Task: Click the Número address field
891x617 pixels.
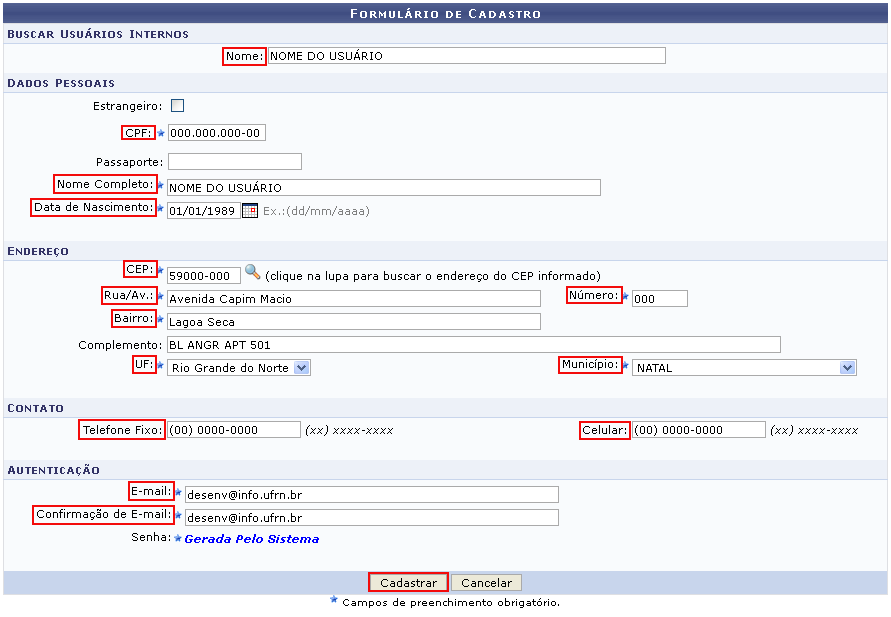Action: click(659, 298)
